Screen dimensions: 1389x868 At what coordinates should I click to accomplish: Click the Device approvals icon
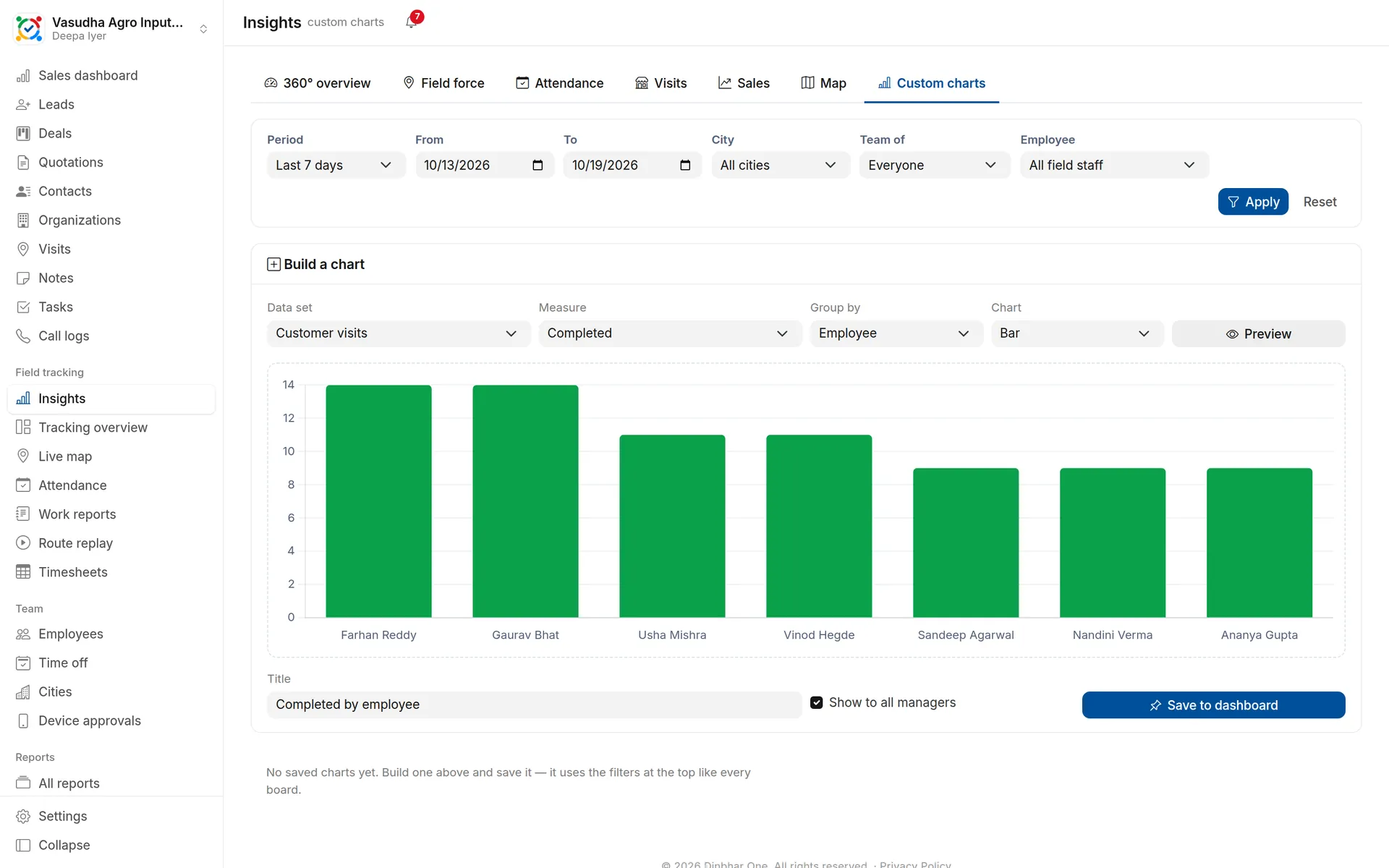(x=23, y=721)
